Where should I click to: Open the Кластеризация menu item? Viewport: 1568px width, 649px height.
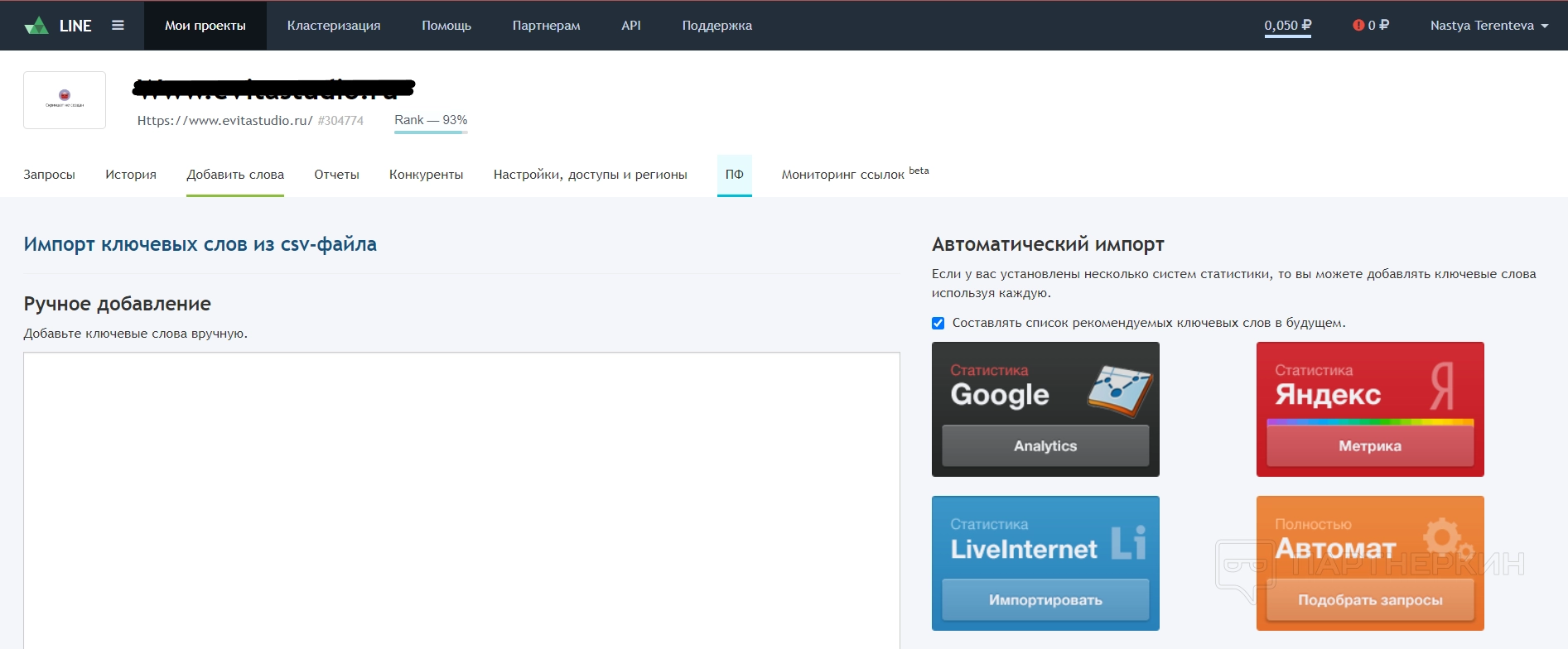click(334, 26)
